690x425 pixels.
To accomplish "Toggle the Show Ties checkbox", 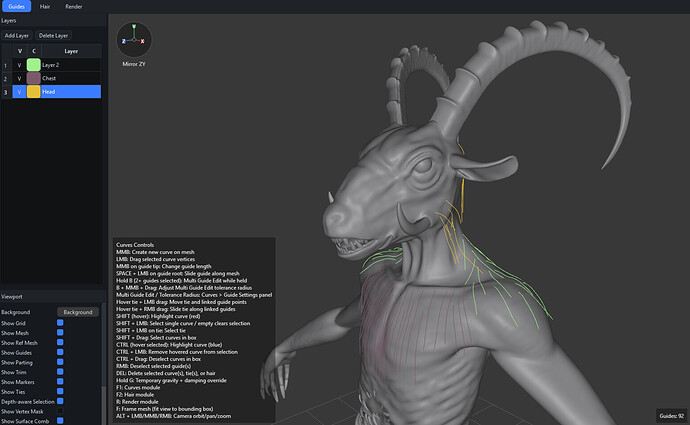I will (x=60, y=391).
